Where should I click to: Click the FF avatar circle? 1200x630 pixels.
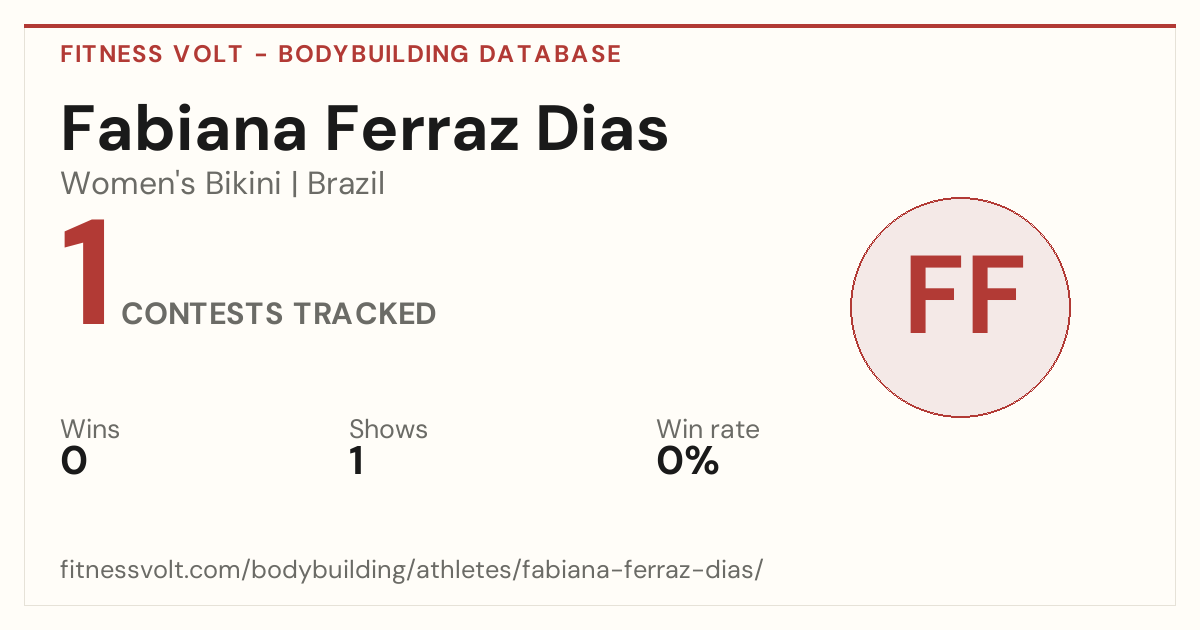coord(960,307)
